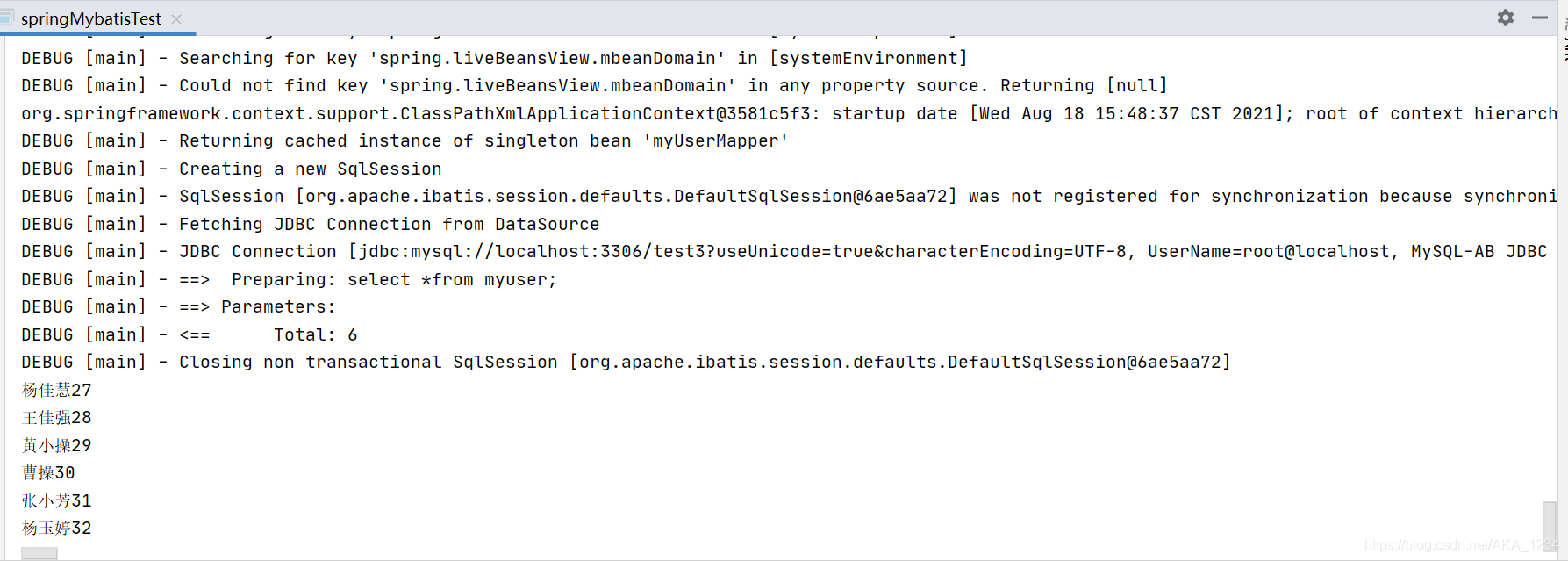Click the 'Parameters:' debug line
The height and width of the screenshot is (561, 1568).
[179, 306]
